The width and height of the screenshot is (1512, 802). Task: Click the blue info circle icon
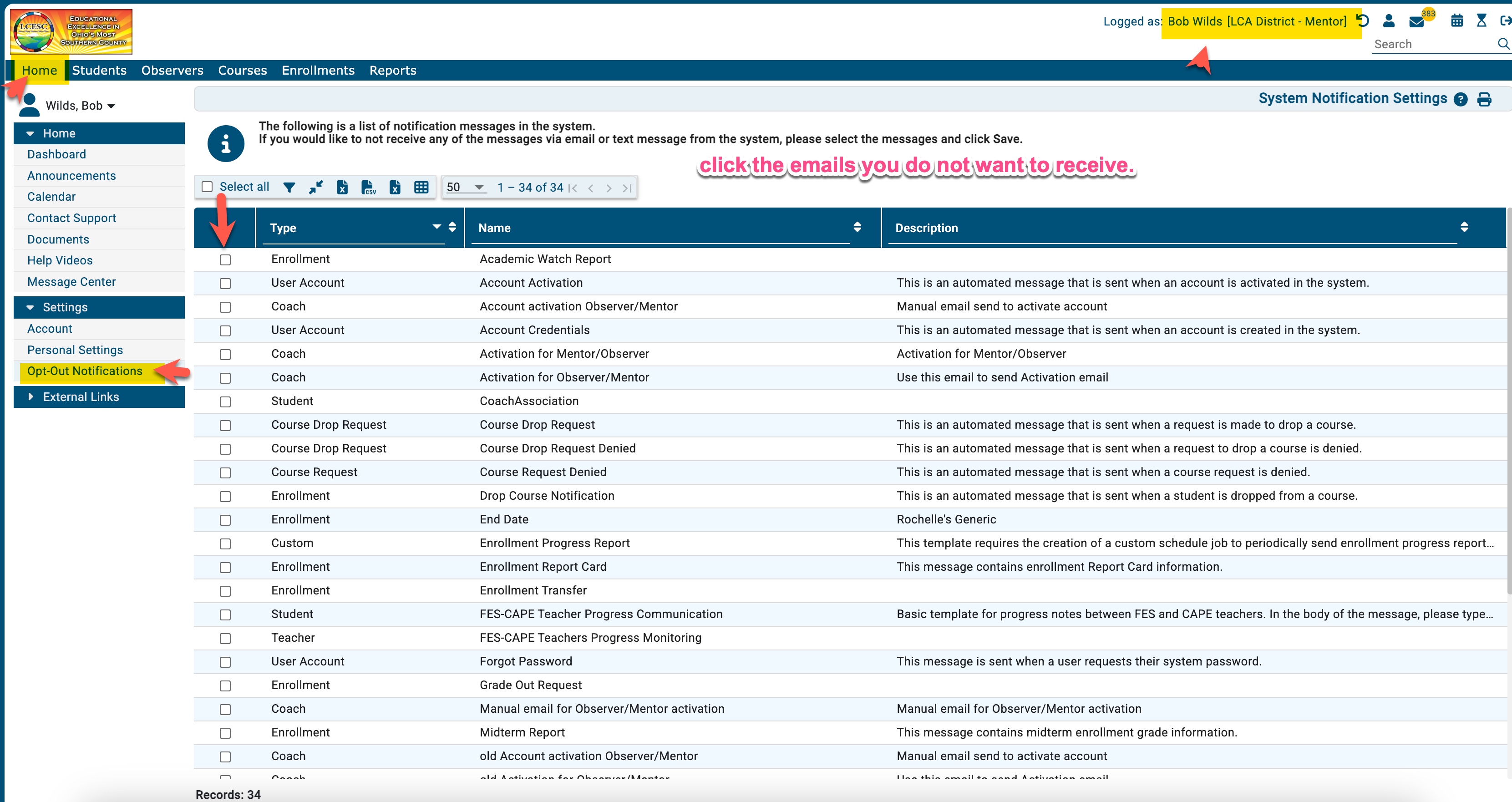click(226, 143)
